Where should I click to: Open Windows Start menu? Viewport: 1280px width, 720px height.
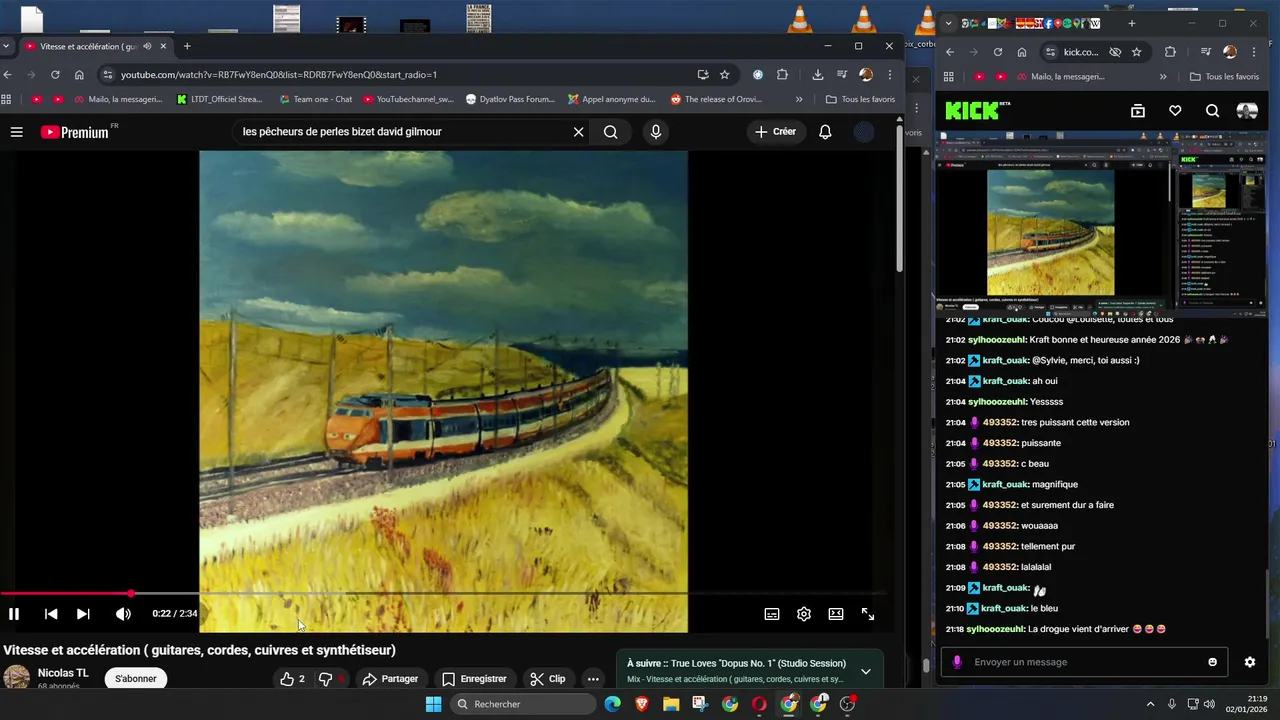pyautogui.click(x=433, y=704)
